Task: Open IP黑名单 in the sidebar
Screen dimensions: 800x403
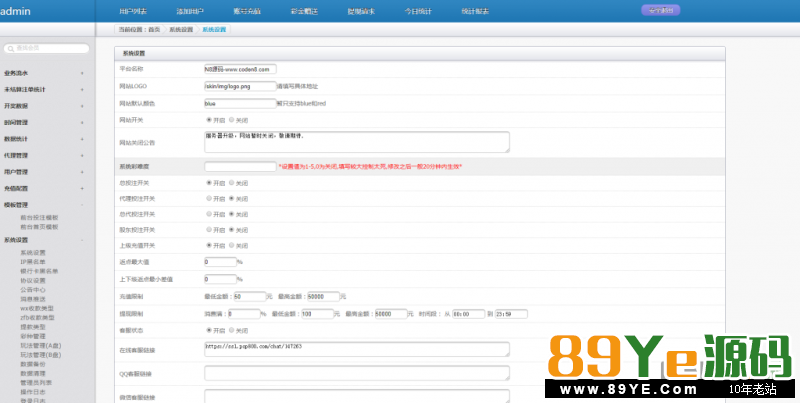Action: click(32, 261)
